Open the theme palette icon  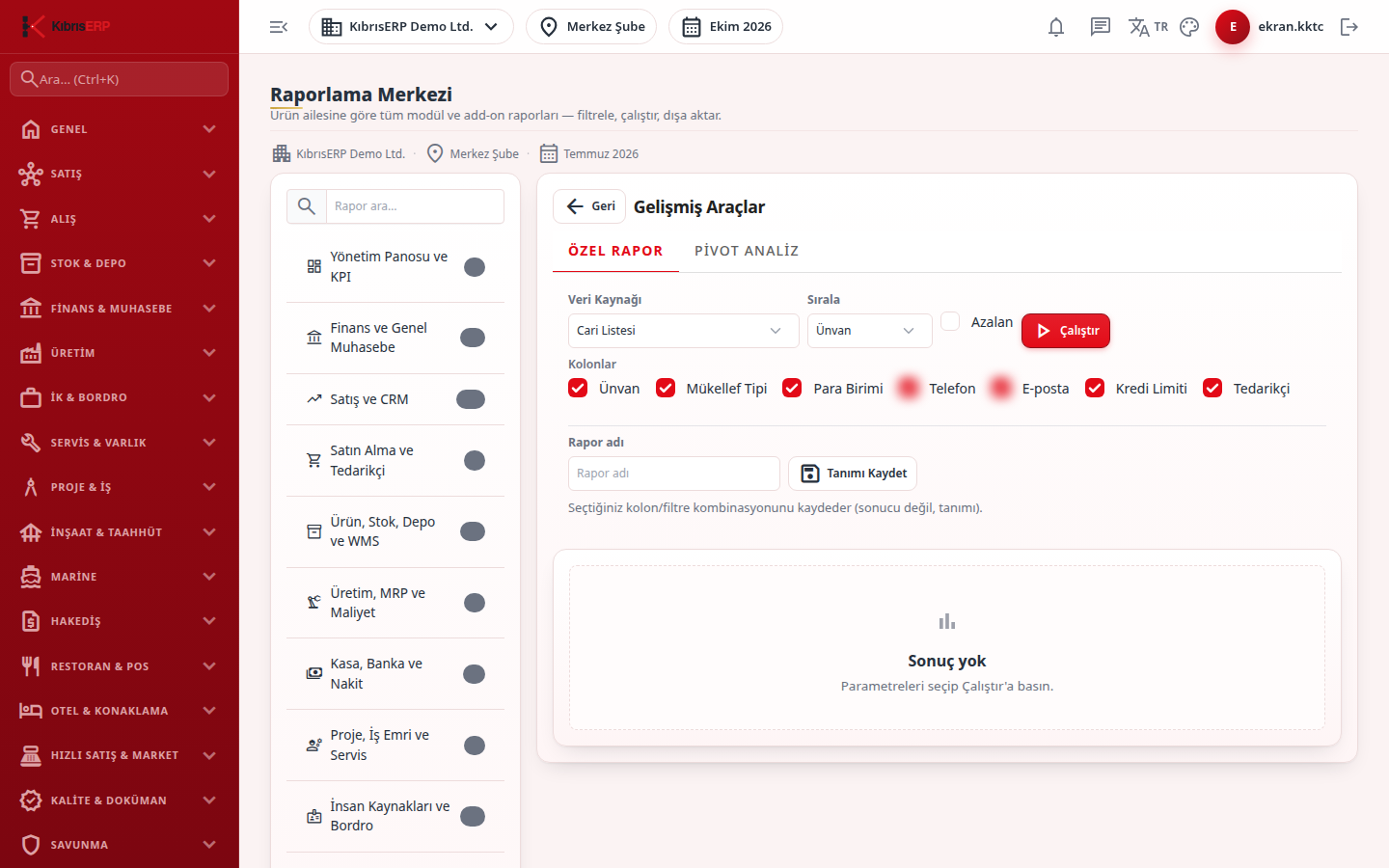tap(1189, 27)
